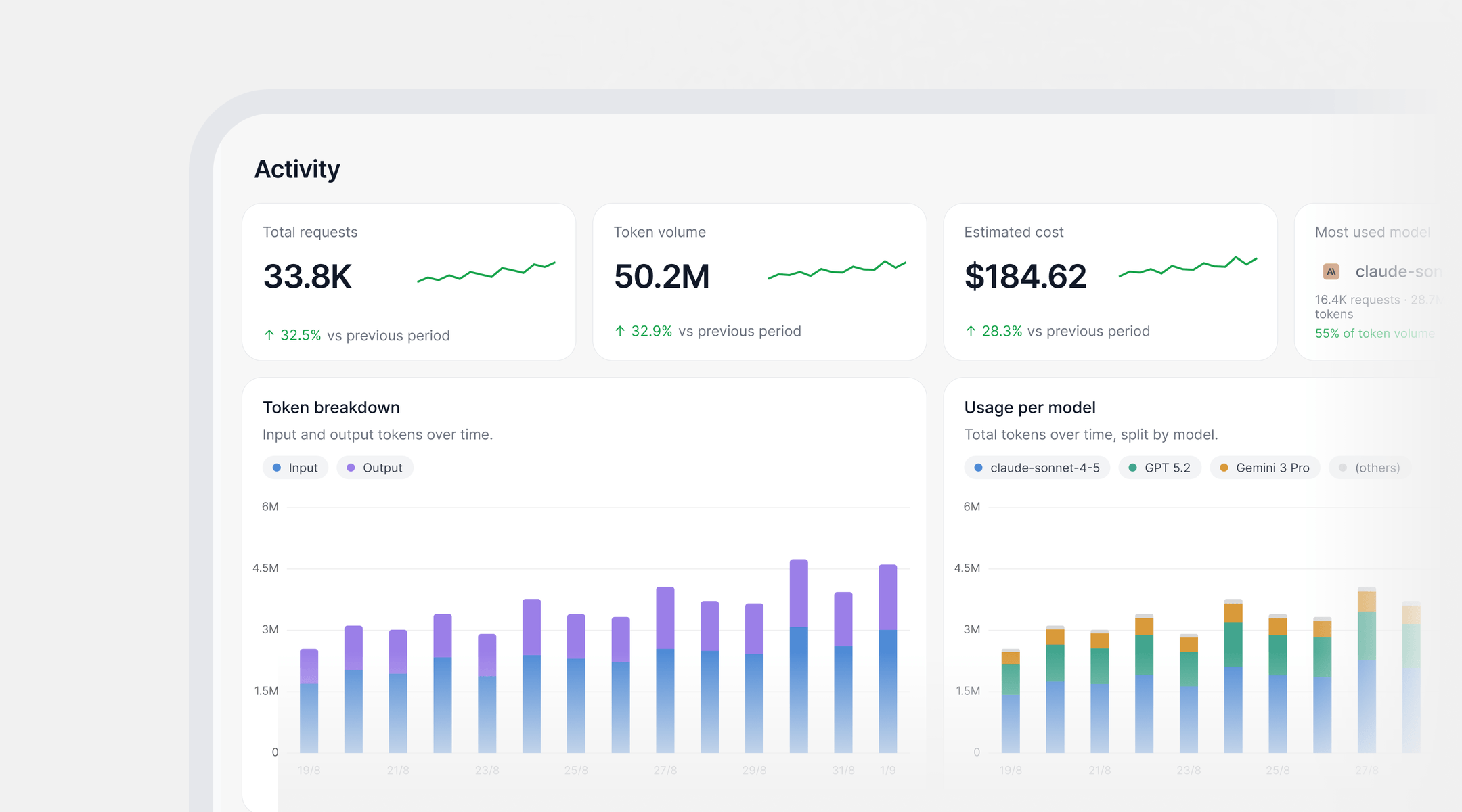Click the up arrow beside 32.9%
This screenshot has width=1462, height=812.
(x=620, y=331)
